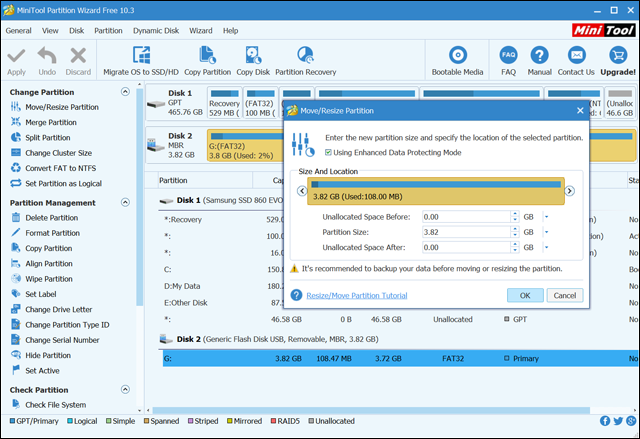Click the horizontal scrollbar of partition list
640x439 pixels.
371,410
